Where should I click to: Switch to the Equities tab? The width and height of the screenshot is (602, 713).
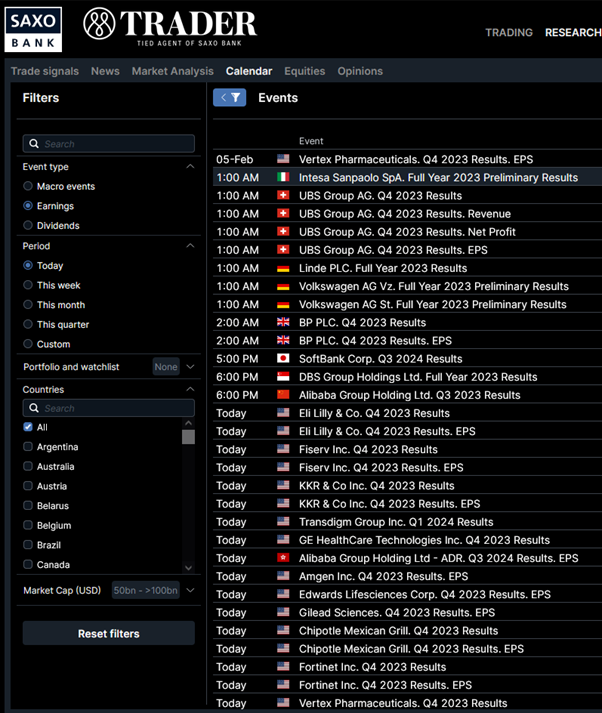coord(305,71)
